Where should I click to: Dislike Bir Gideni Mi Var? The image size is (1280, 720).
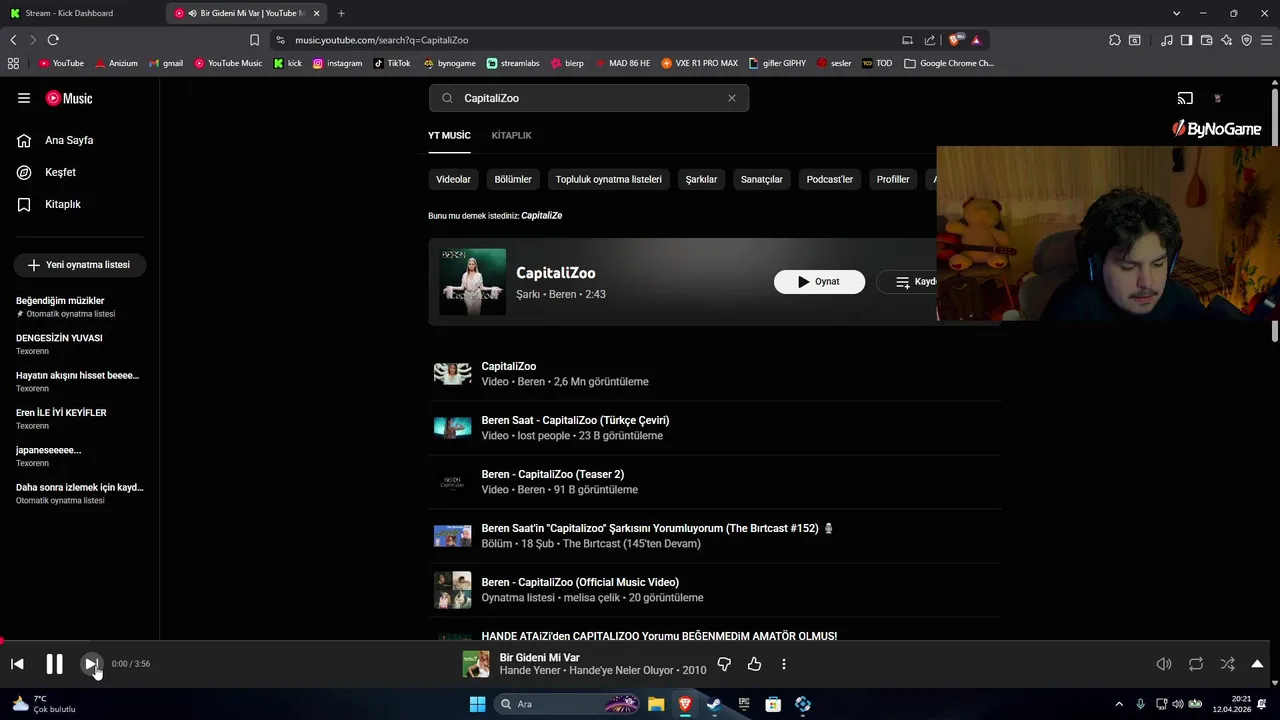[x=724, y=664]
